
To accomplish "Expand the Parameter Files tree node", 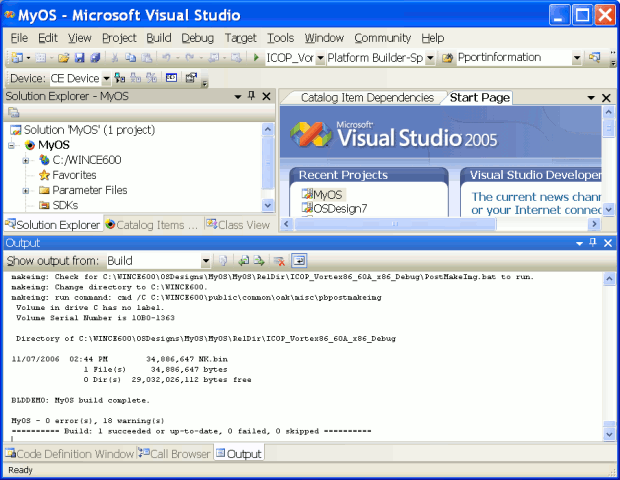I will pos(26,191).
